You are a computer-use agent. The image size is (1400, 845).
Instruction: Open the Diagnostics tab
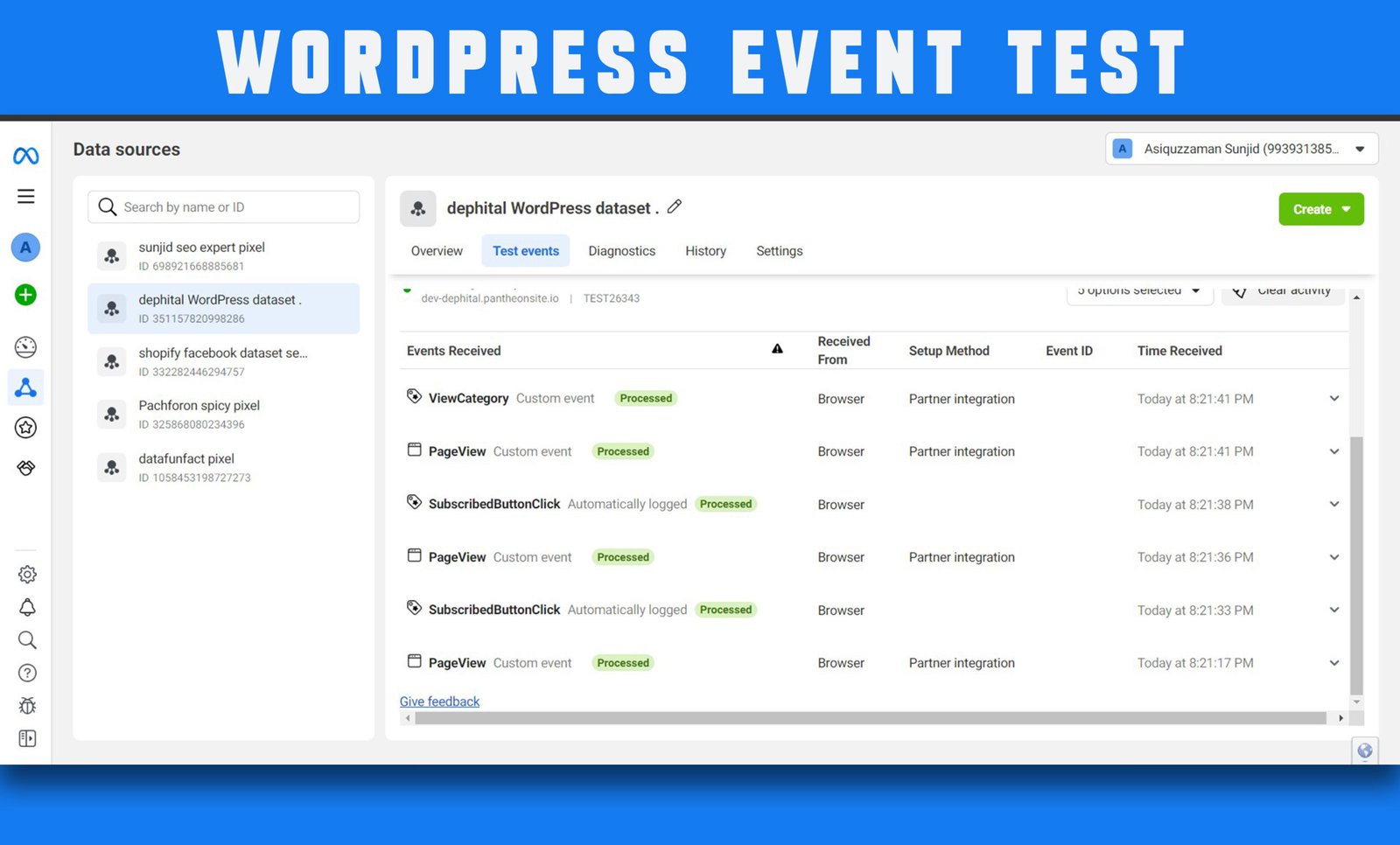coord(622,251)
